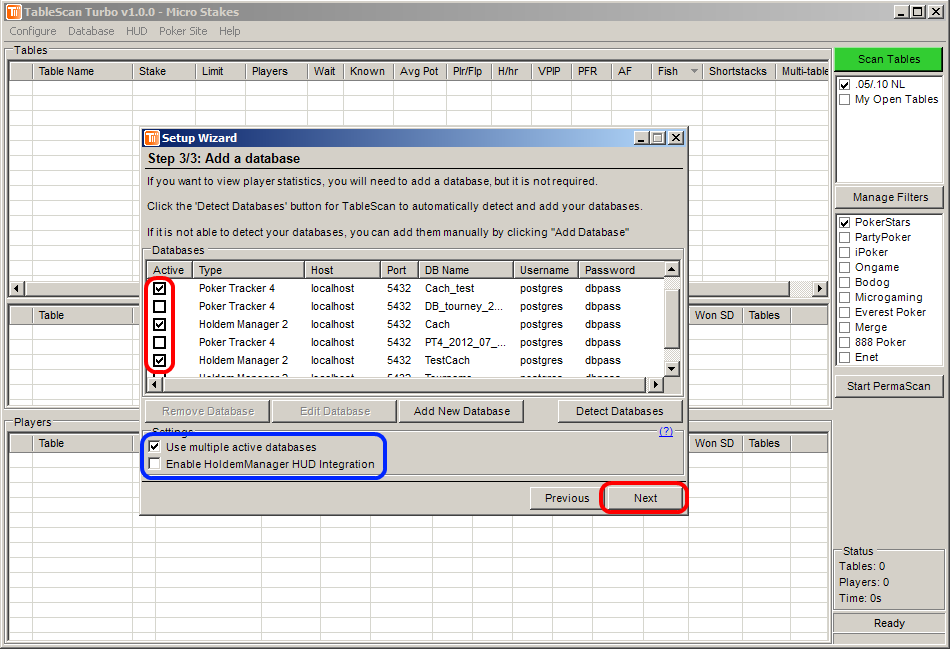Sort tables by Shortstacks column

tap(739, 72)
